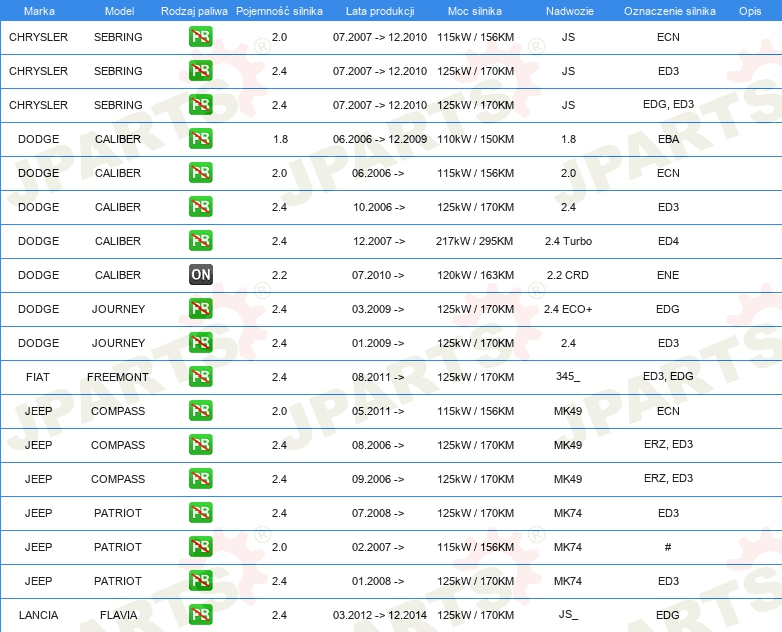The image size is (782, 632).
Task: Click the petrol icon in the Journey 2.4 ECO+ row
Action: 200,308
